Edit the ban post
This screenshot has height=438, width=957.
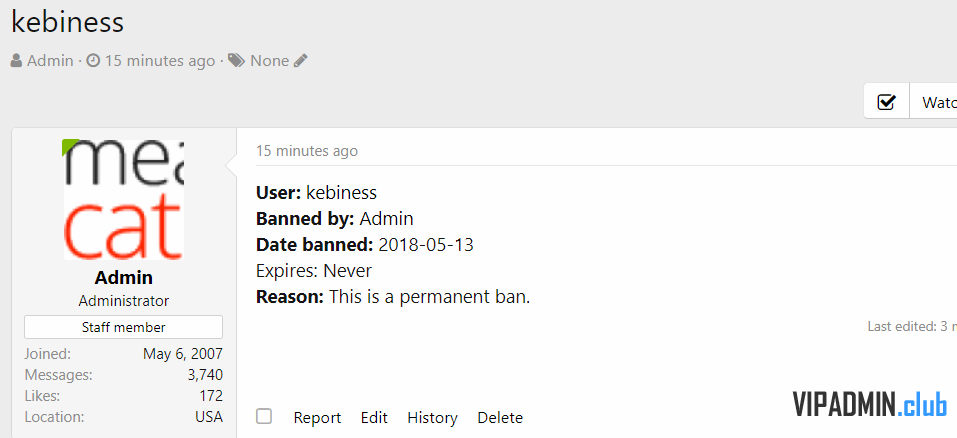click(x=374, y=418)
